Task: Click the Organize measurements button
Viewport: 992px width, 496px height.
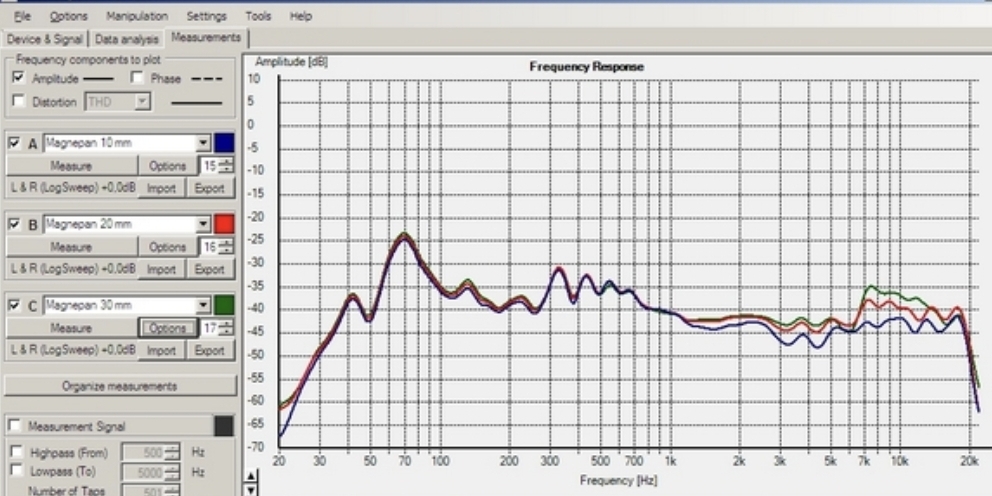Action: pyautogui.click(x=120, y=386)
